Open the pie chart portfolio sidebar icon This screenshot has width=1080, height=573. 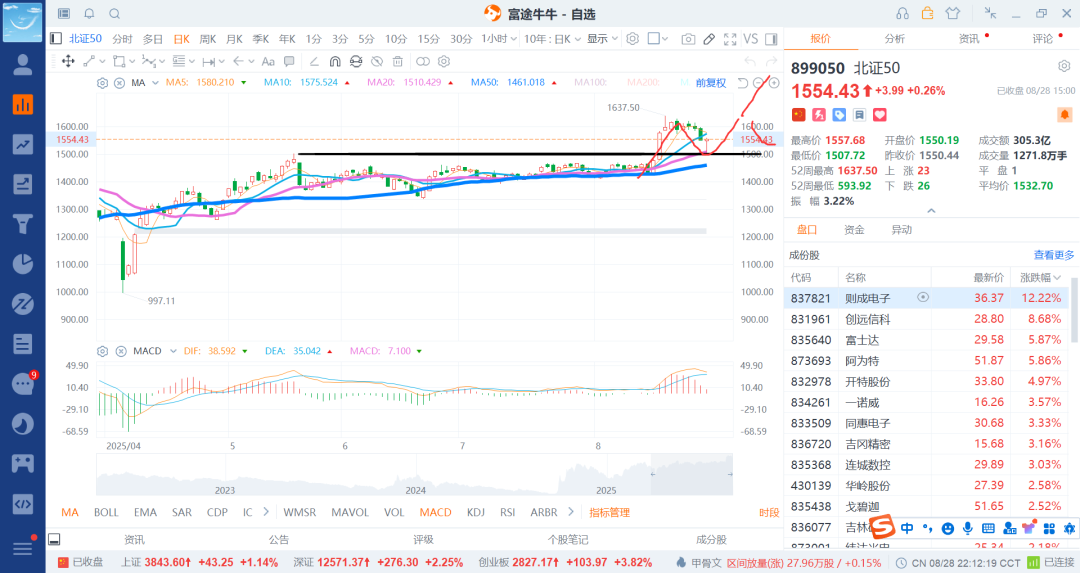point(23,264)
